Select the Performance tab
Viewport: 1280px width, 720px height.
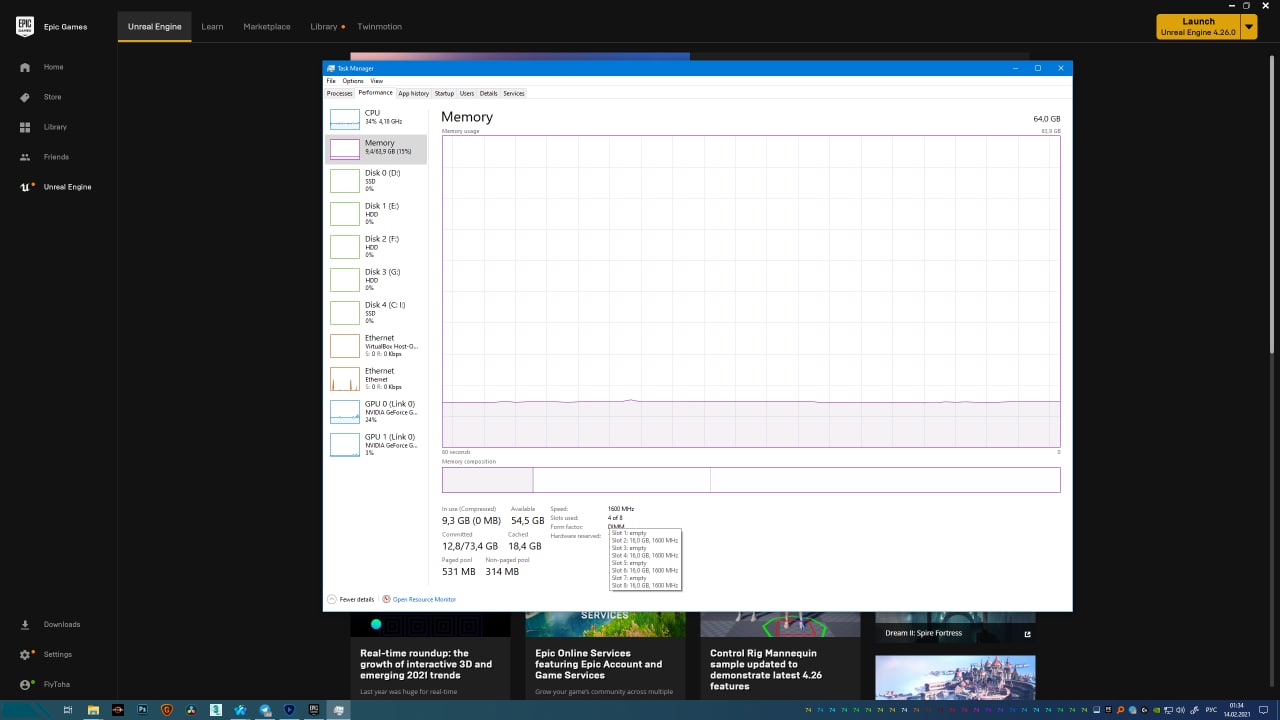tap(376, 93)
